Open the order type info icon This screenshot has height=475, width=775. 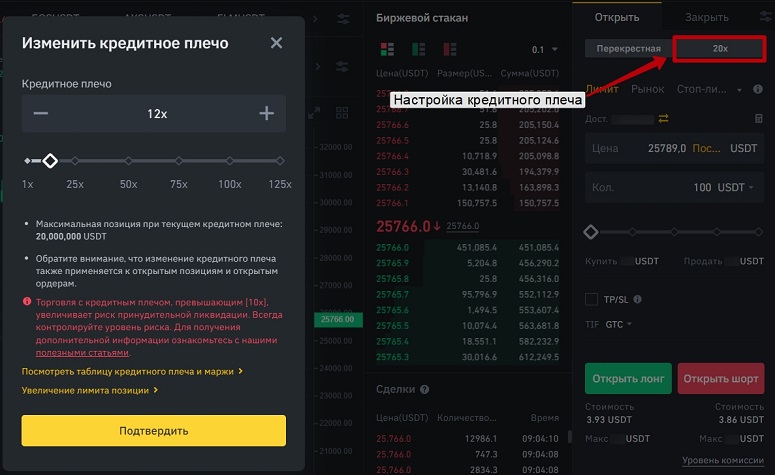click(758, 89)
